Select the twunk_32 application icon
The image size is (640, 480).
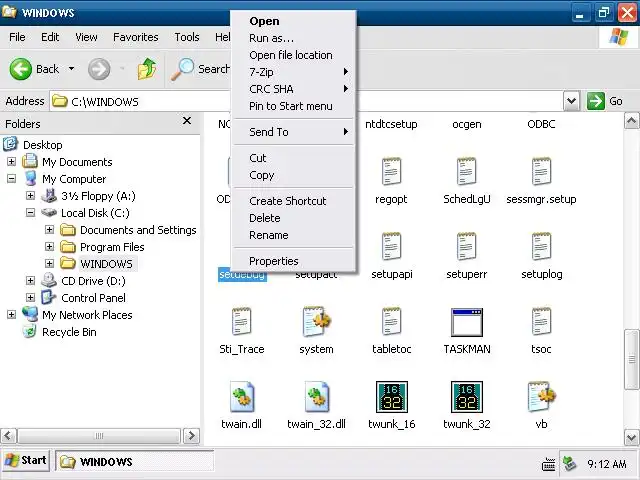click(x=467, y=397)
